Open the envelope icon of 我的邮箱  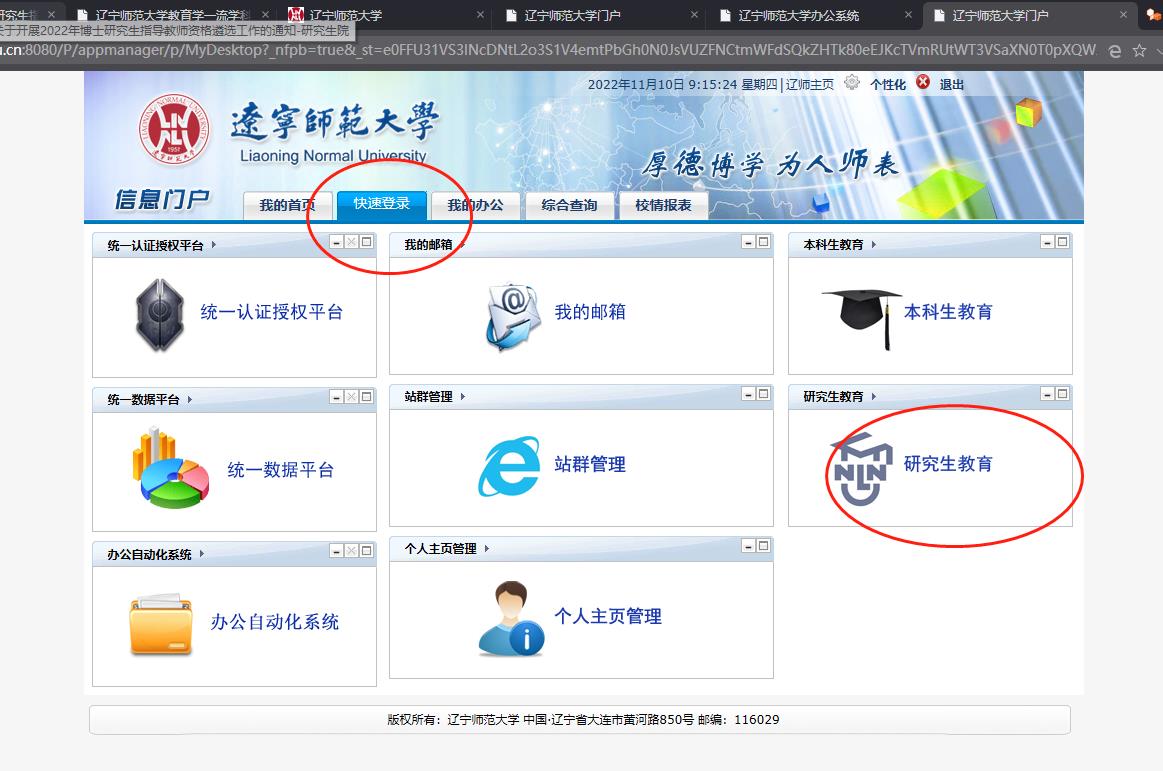[x=513, y=316]
